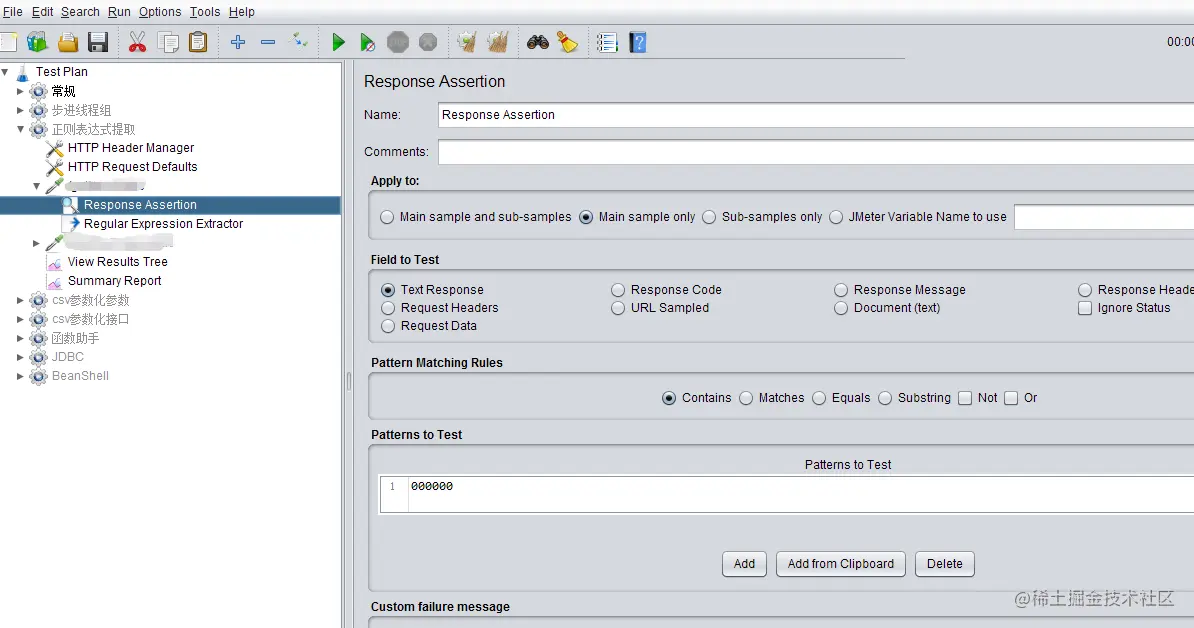This screenshot has height=628, width=1194.
Task: Click the HTTP Header Manager wrench icon
Action: click(54, 148)
